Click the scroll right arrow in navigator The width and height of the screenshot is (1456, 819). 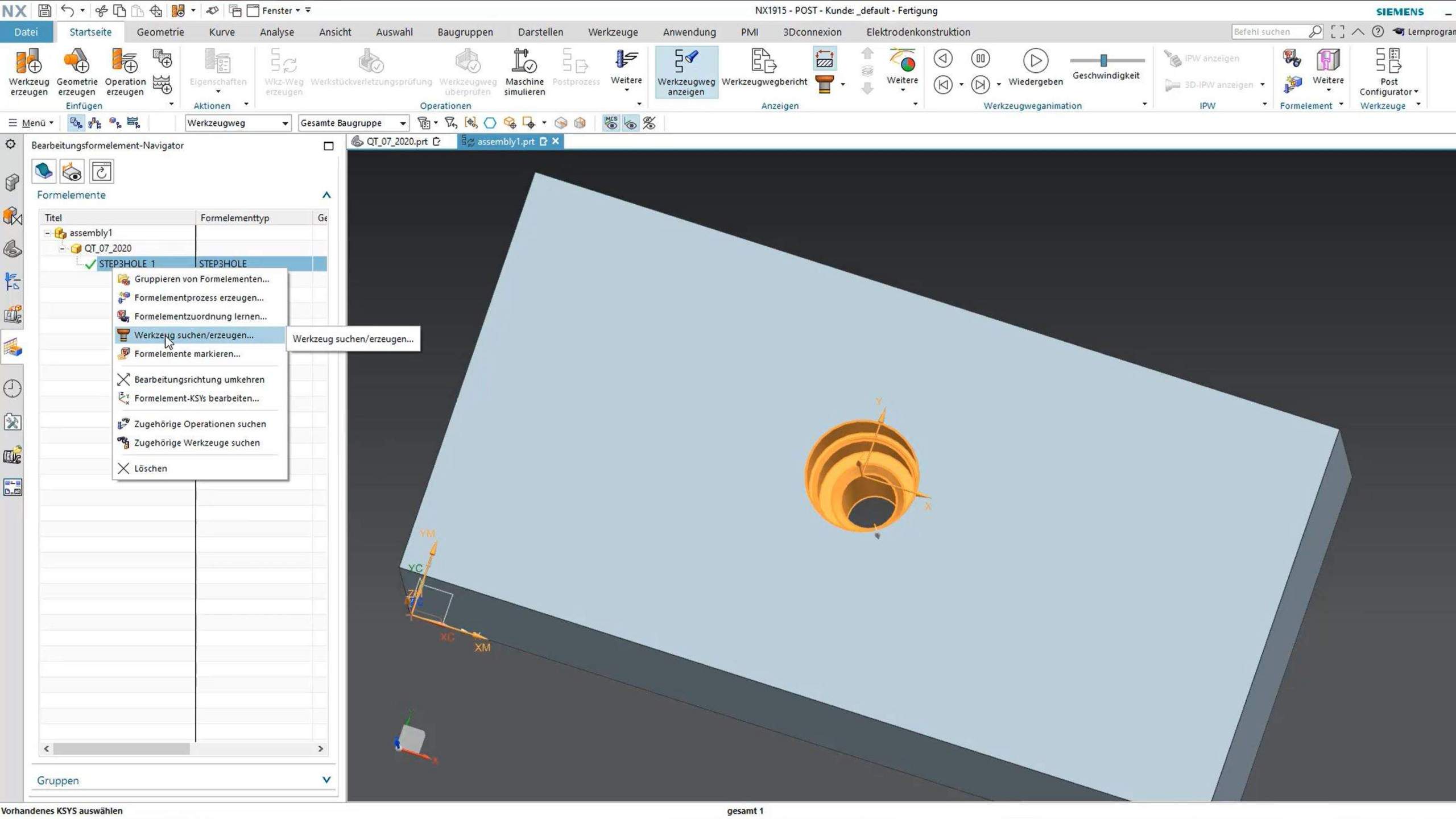pyautogui.click(x=320, y=748)
